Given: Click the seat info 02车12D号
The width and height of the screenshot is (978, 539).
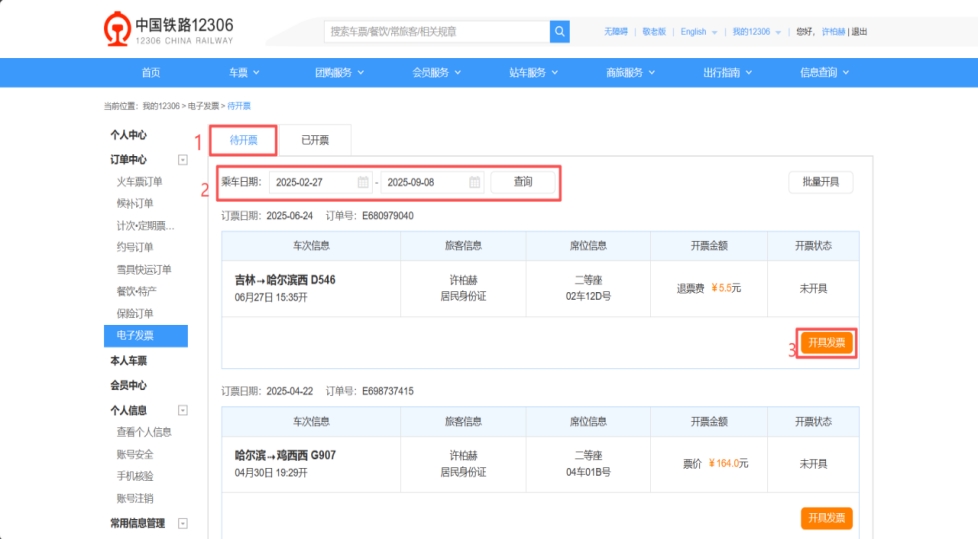Looking at the screenshot, I should (x=588, y=296).
